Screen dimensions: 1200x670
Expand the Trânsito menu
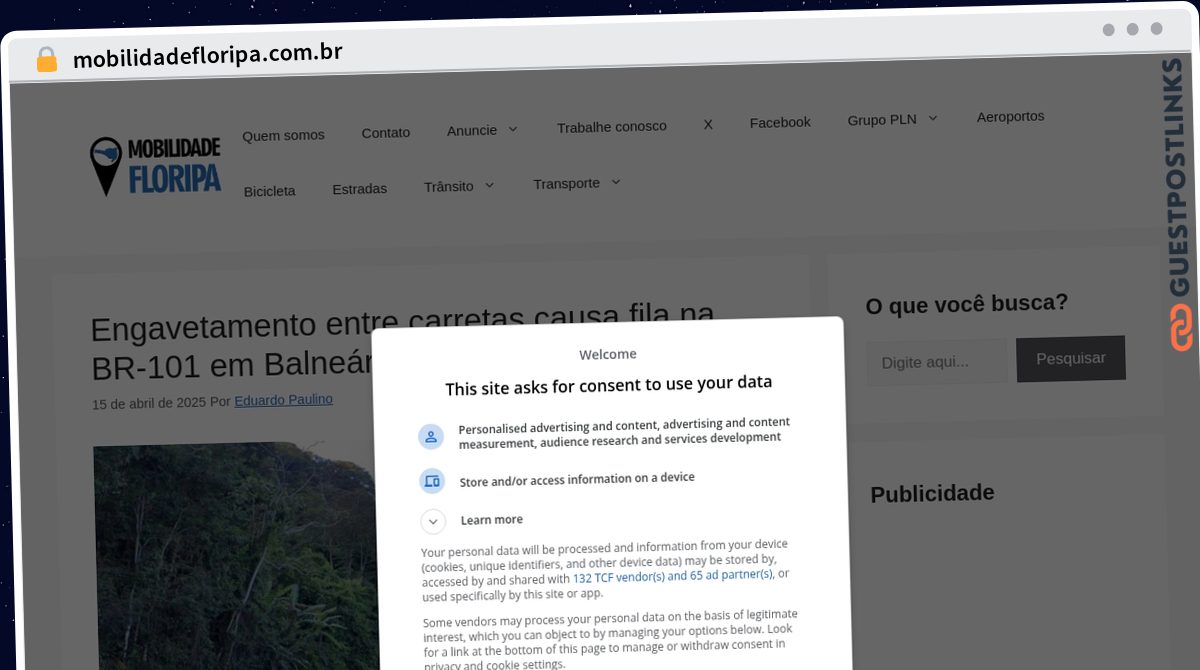coord(459,186)
